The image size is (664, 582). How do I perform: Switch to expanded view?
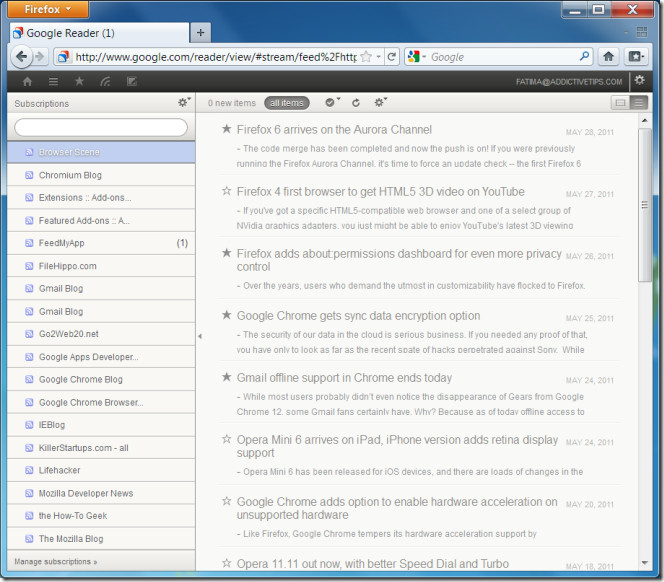[620, 103]
